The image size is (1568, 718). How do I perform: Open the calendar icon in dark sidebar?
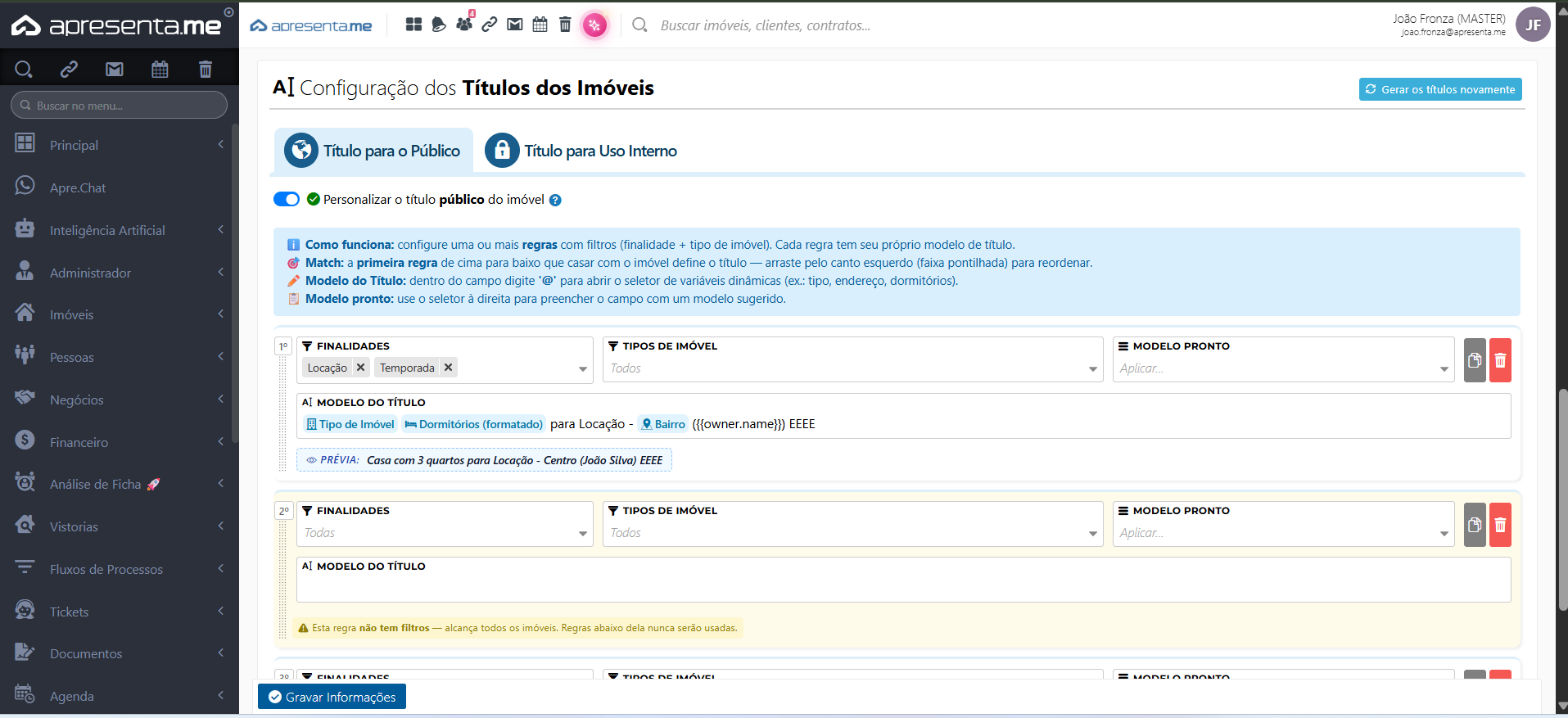pos(160,69)
